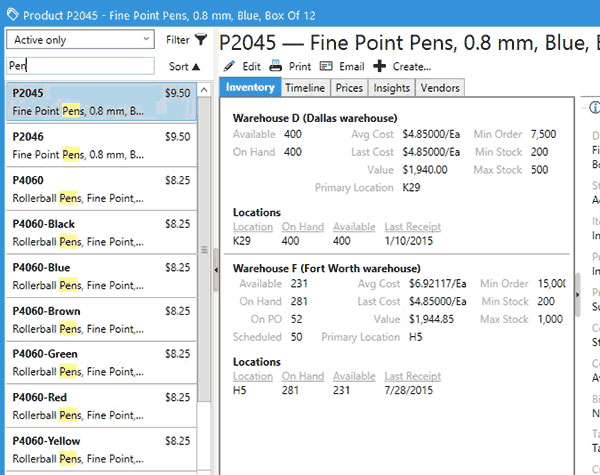Sort Dallas locations by On Hand header
The width and height of the screenshot is (600, 475).
(x=303, y=227)
